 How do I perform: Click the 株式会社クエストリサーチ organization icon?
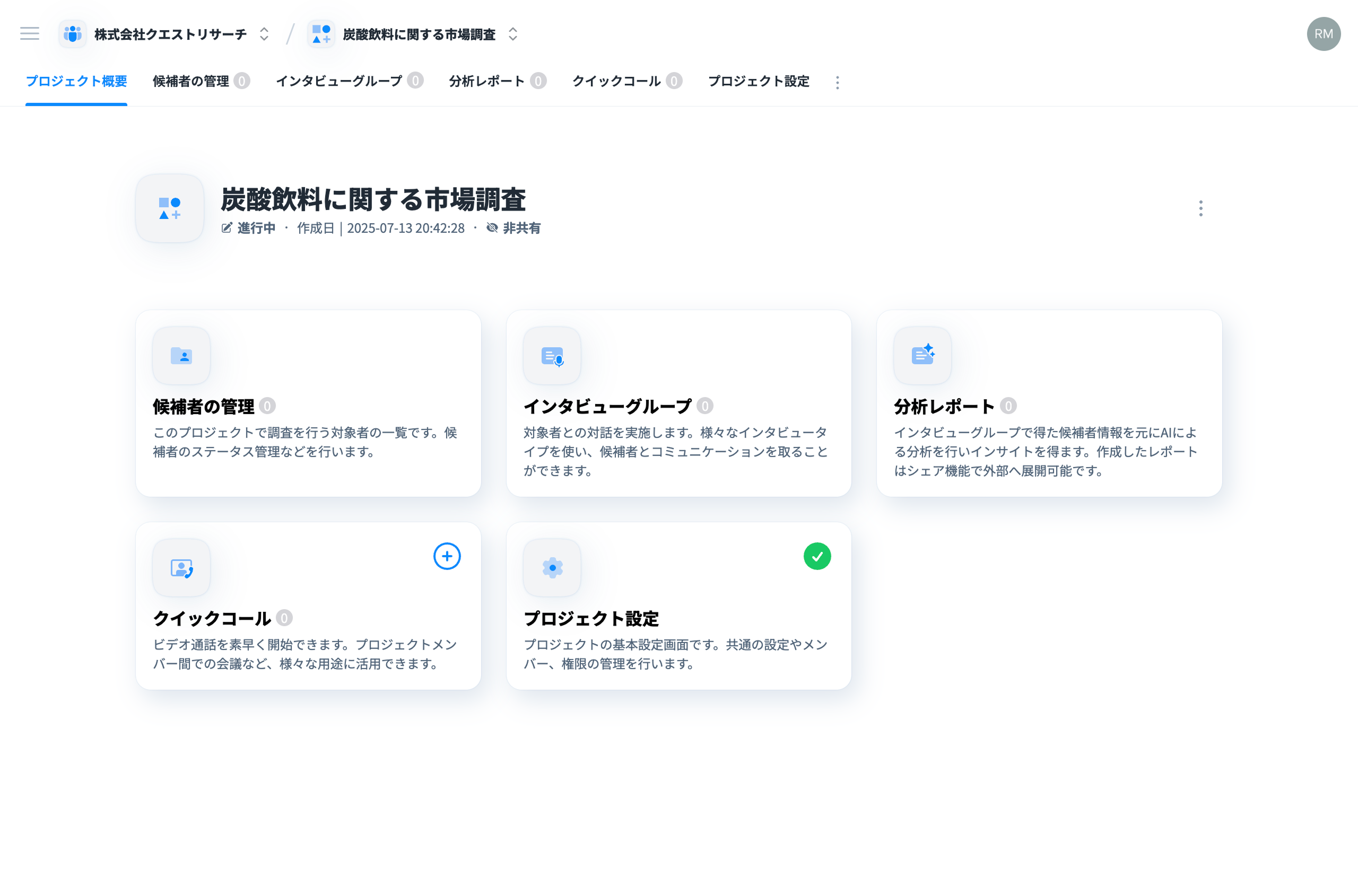point(73,34)
